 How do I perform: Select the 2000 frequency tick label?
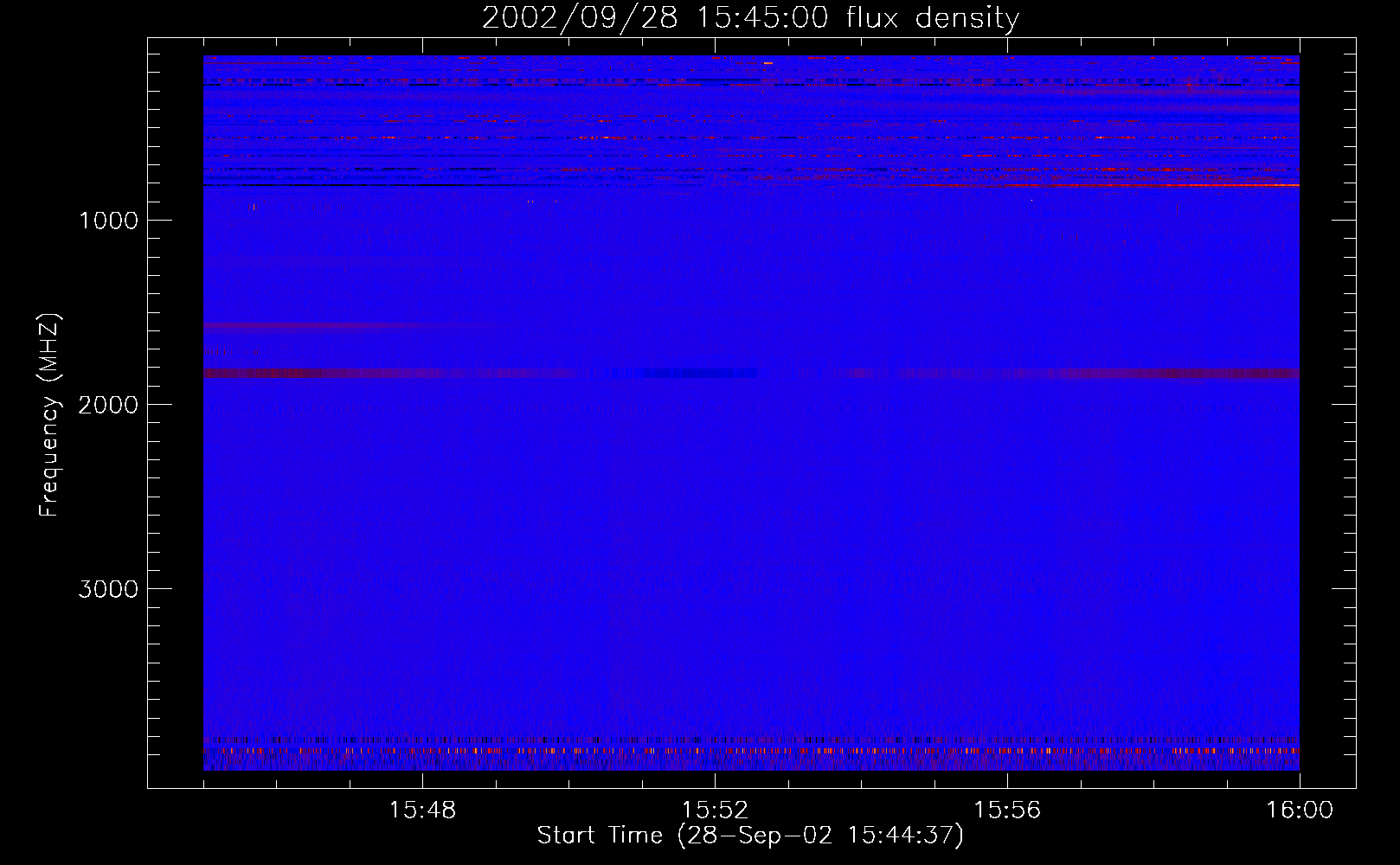click(x=108, y=405)
